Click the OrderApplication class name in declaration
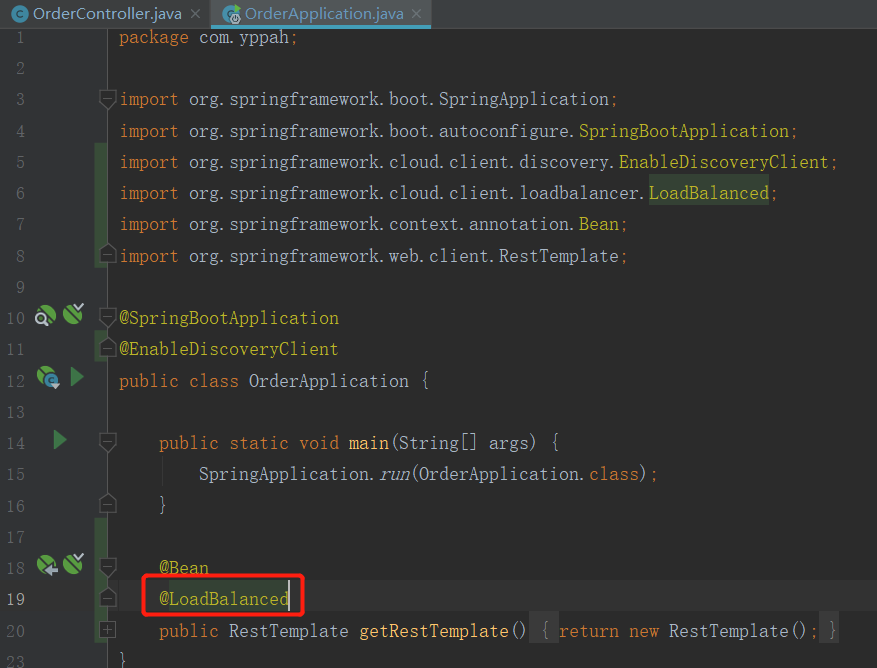877x668 pixels. pyautogui.click(x=329, y=380)
